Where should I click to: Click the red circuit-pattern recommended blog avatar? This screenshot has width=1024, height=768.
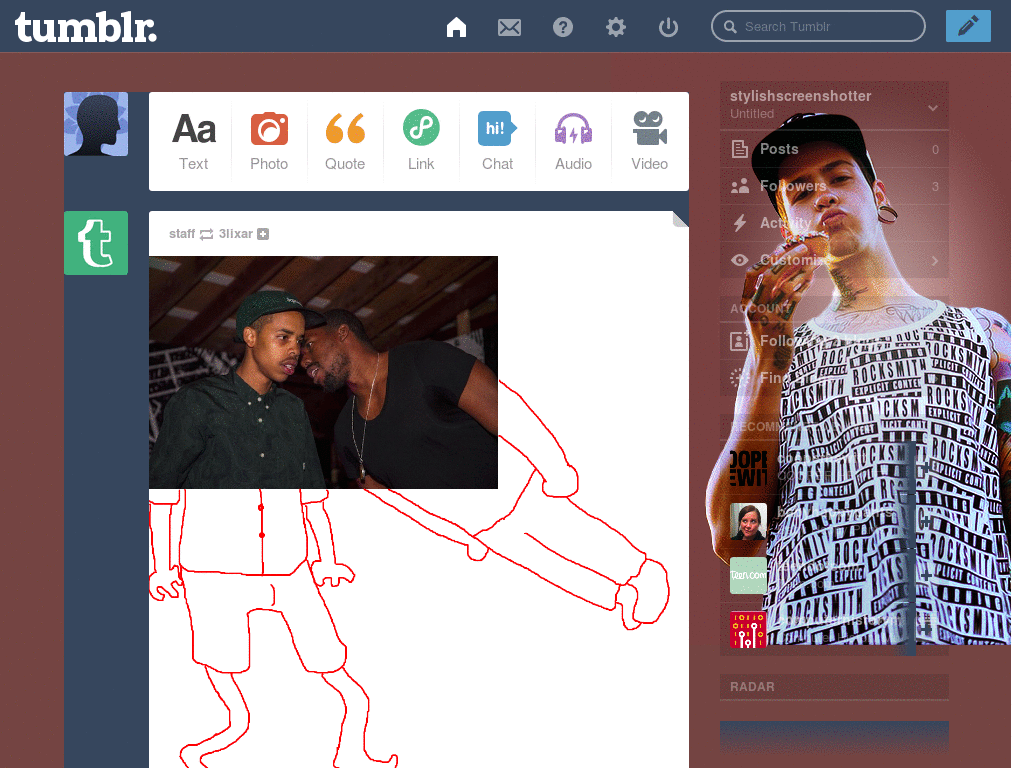click(748, 630)
